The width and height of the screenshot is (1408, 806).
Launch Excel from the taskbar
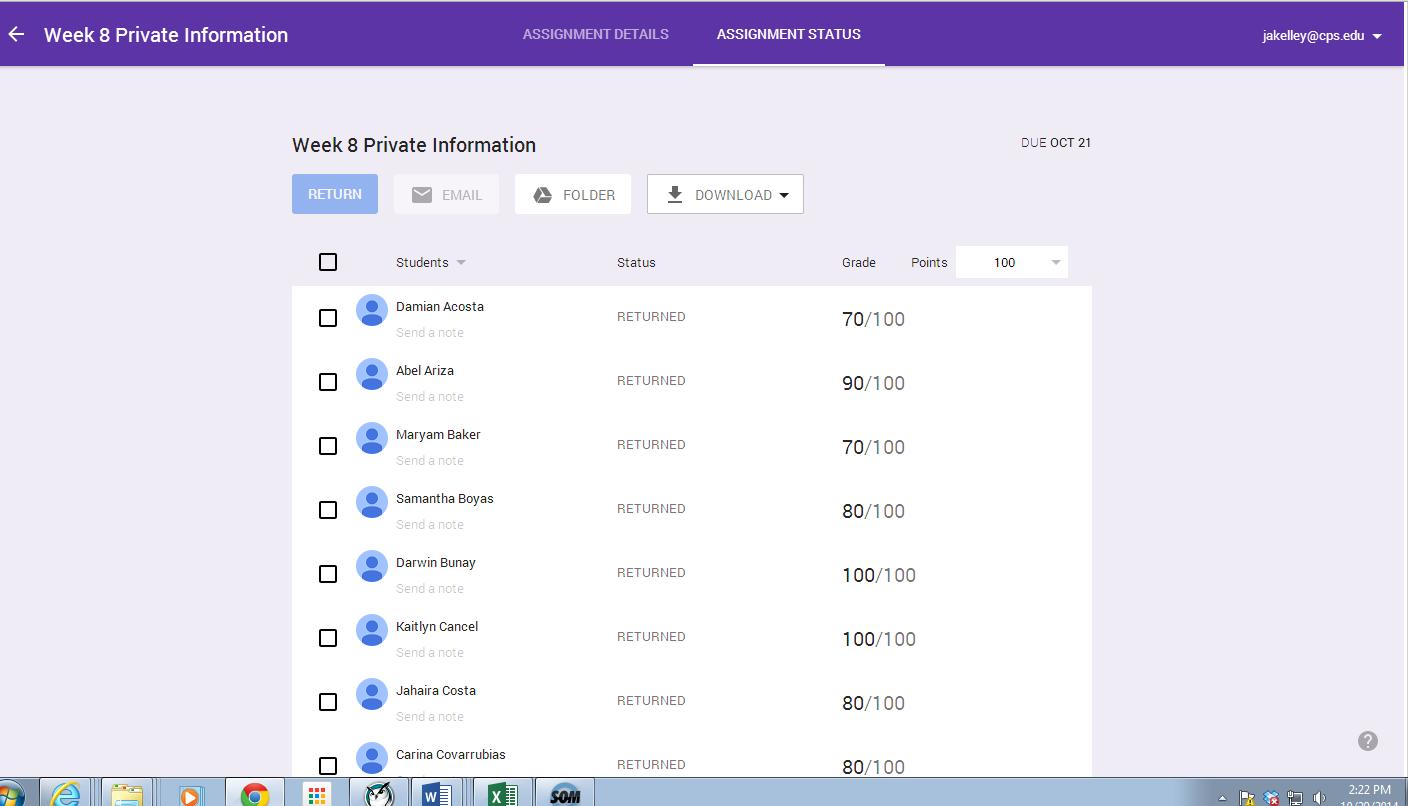(x=502, y=793)
